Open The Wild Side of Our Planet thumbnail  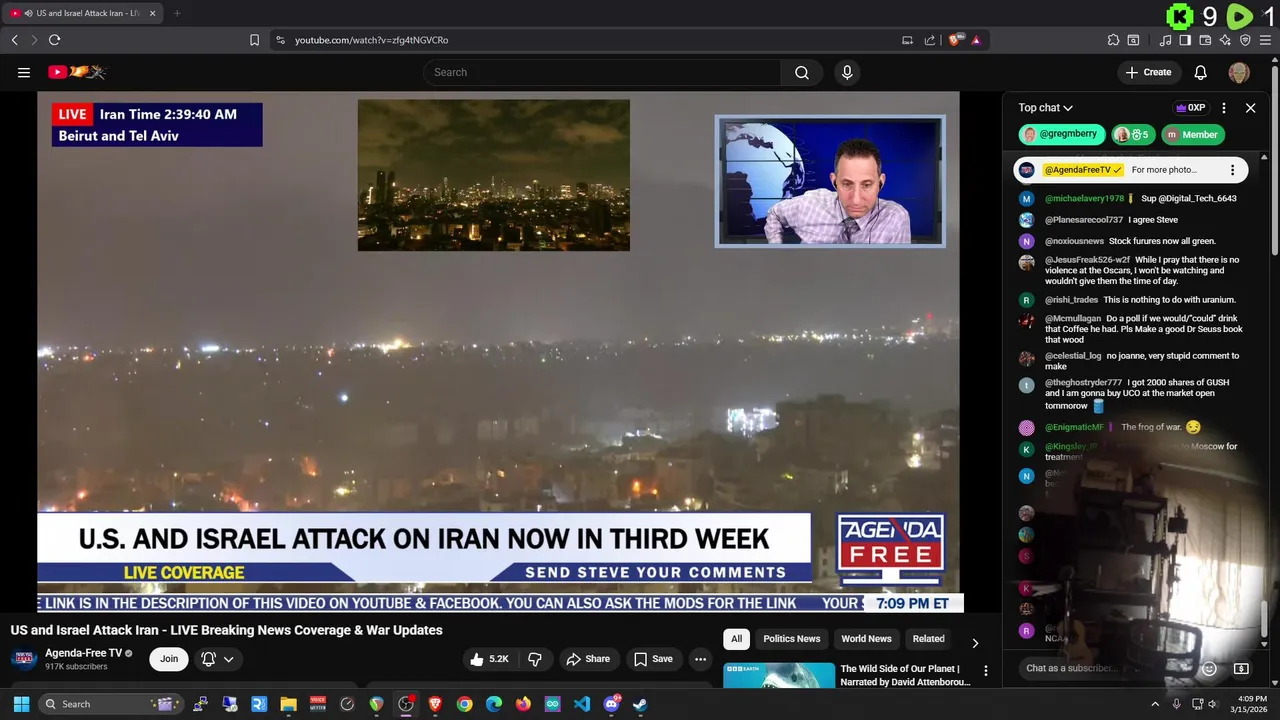[779, 675]
